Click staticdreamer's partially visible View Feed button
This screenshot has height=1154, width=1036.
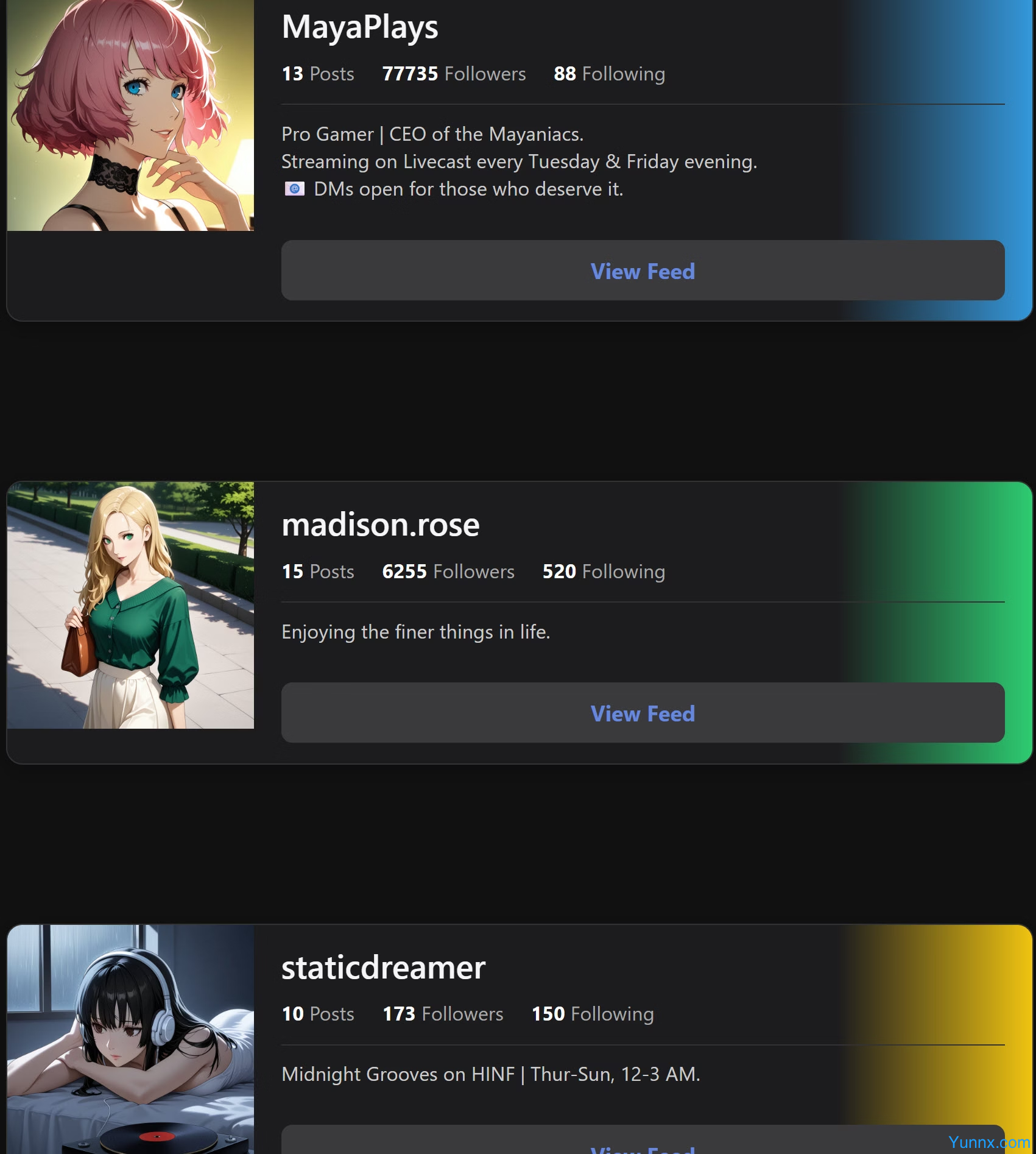click(643, 1140)
